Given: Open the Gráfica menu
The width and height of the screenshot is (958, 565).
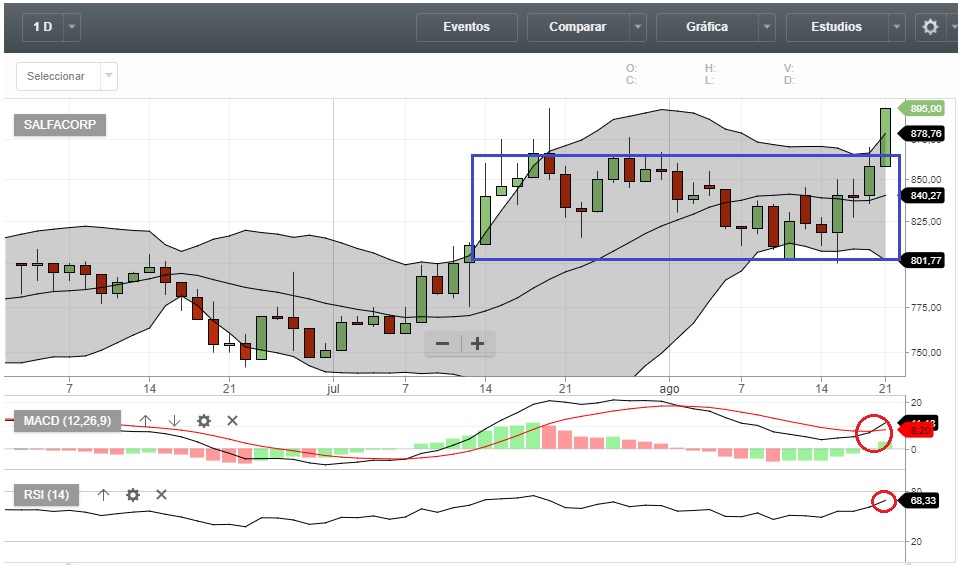Looking at the screenshot, I should [x=707, y=27].
